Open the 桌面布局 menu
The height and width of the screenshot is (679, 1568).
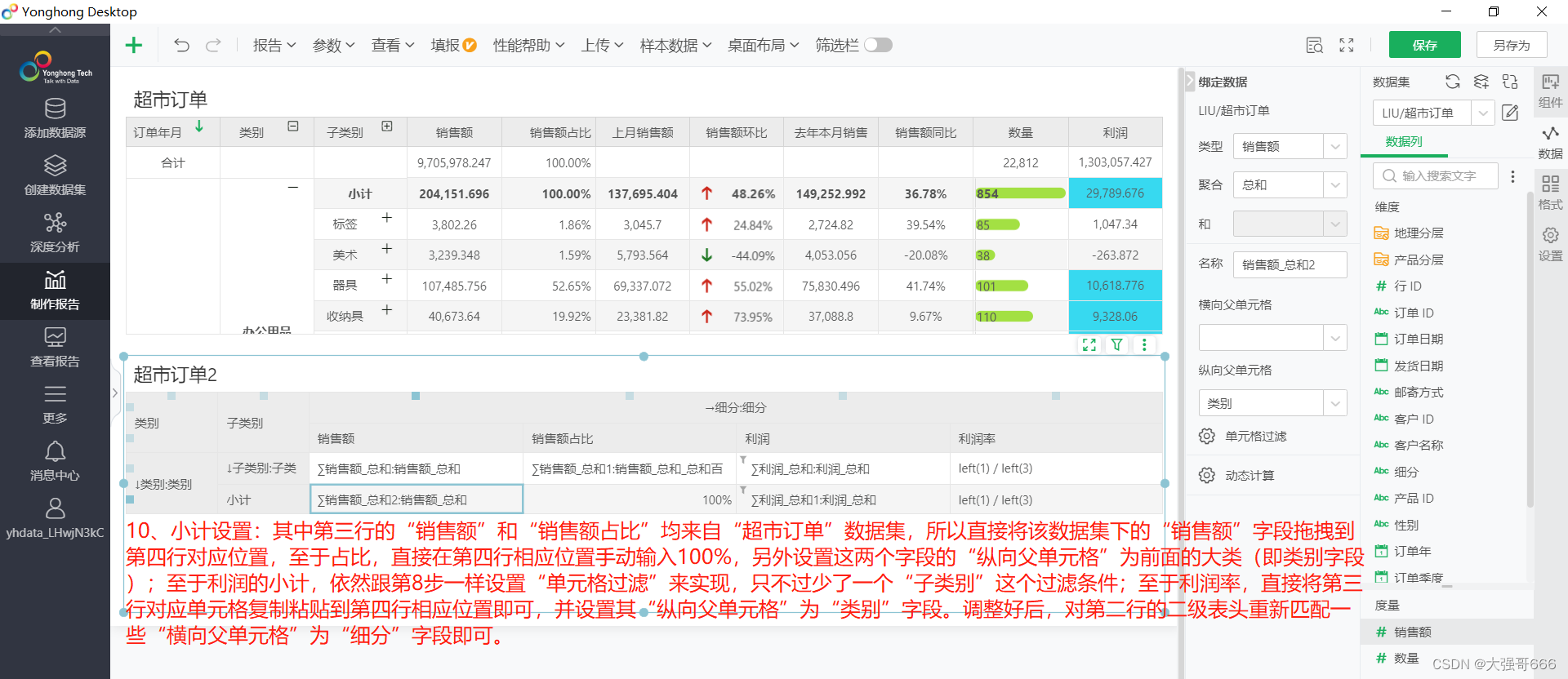pos(764,45)
